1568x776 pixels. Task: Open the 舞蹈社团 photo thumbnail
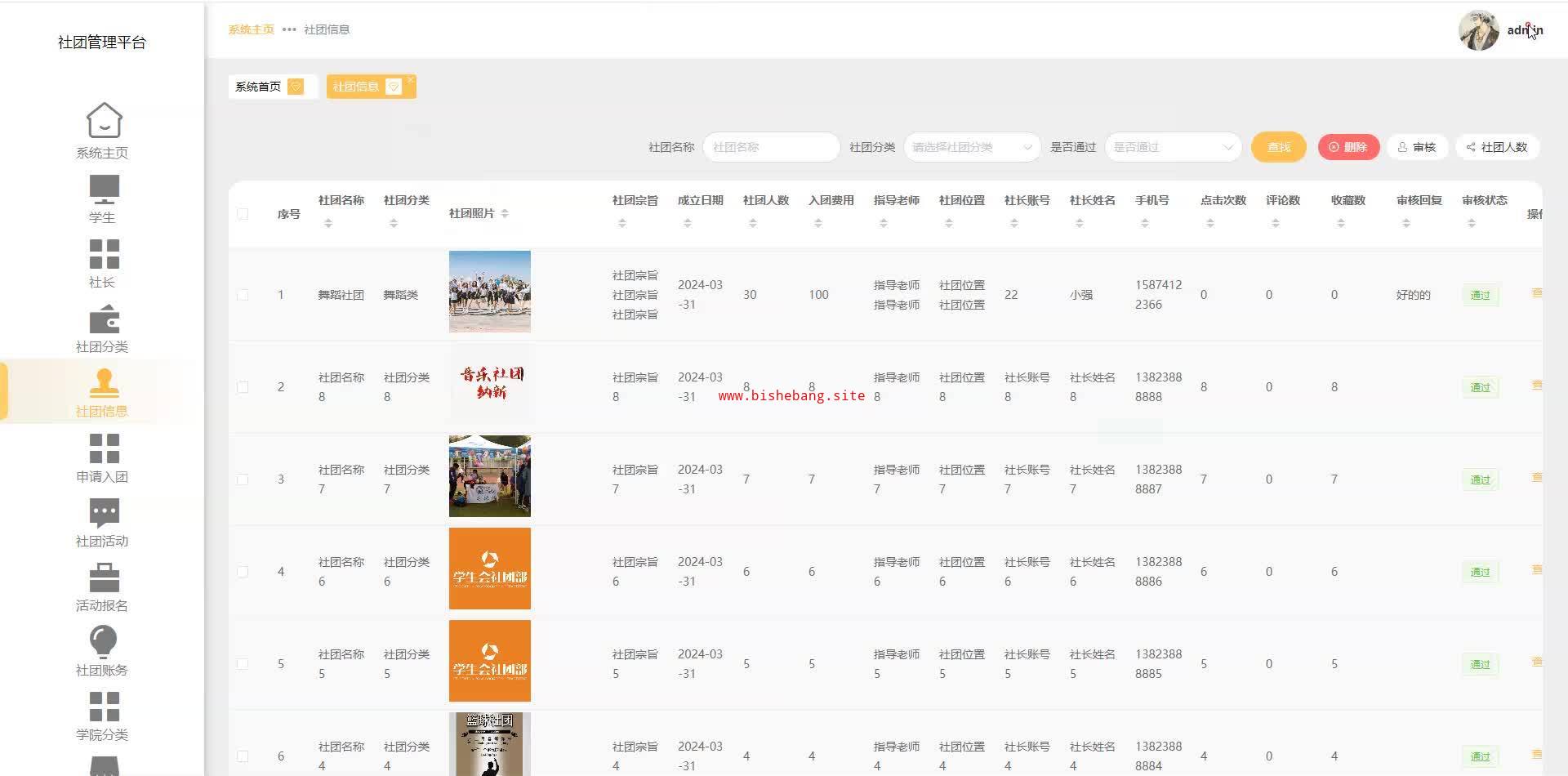[x=490, y=292]
